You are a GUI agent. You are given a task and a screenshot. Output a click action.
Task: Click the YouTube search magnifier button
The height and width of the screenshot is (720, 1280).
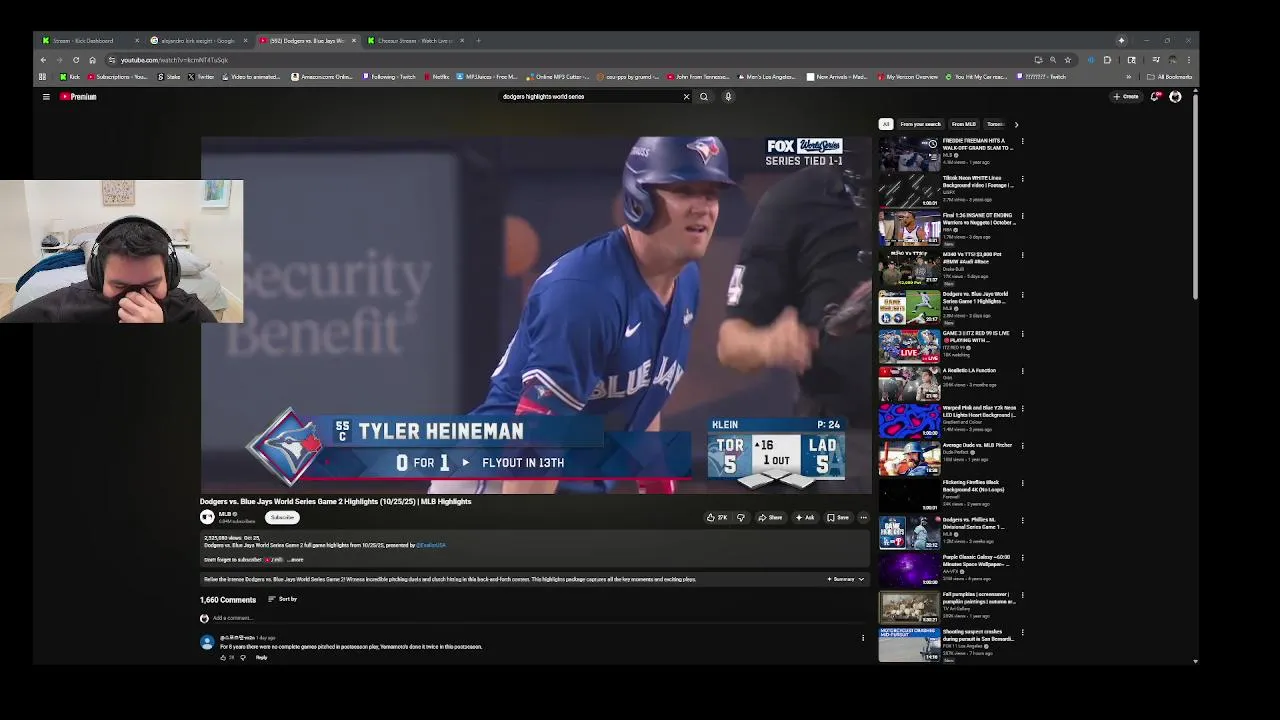tap(704, 97)
